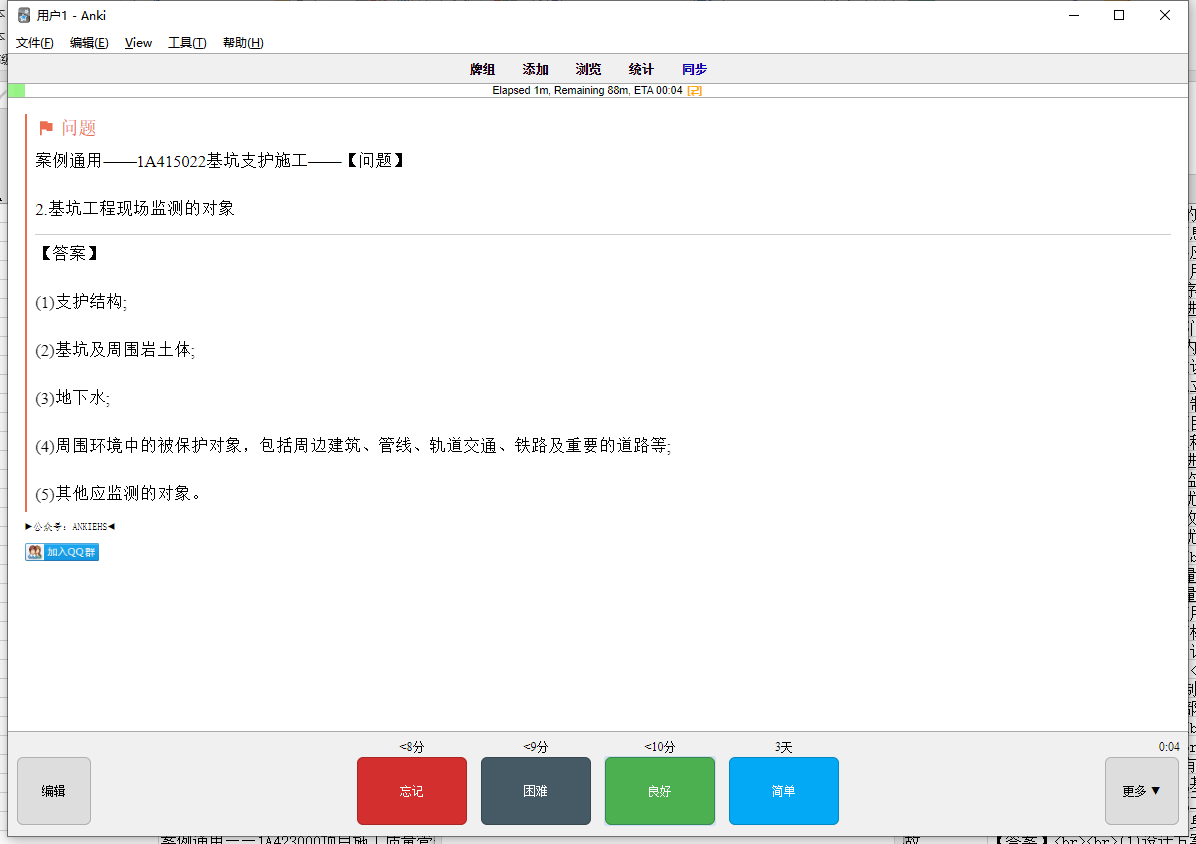This screenshot has width=1196, height=844.
Task: Open the View menu
Action: point(138,43)
